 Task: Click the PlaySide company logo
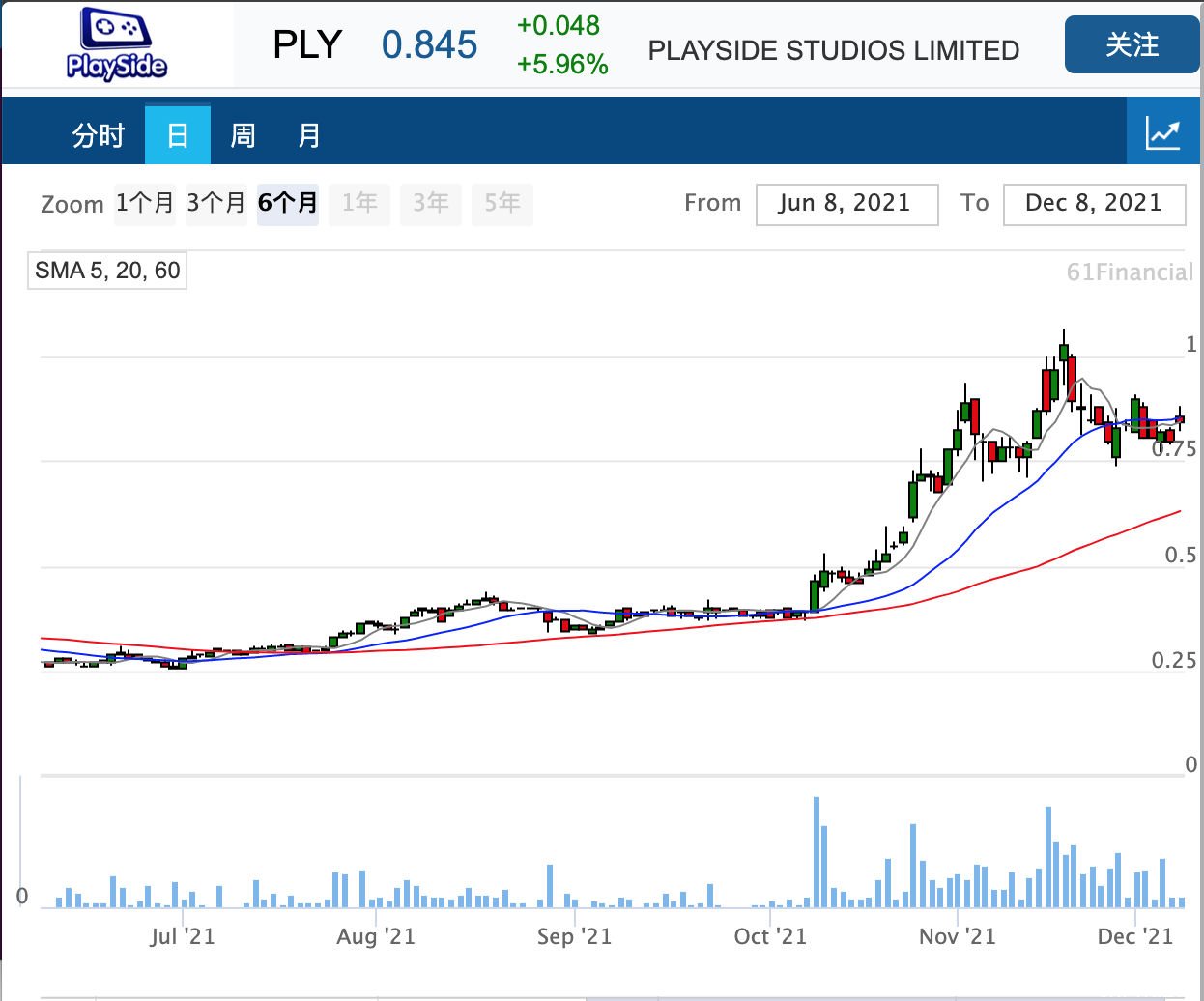(x=117, y=44)
